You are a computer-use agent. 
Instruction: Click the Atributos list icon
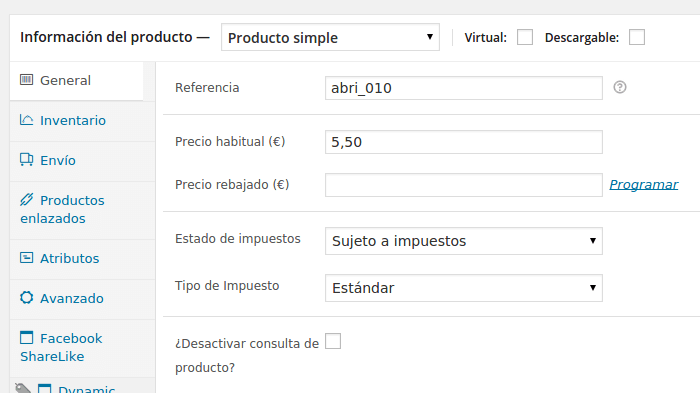26,258
